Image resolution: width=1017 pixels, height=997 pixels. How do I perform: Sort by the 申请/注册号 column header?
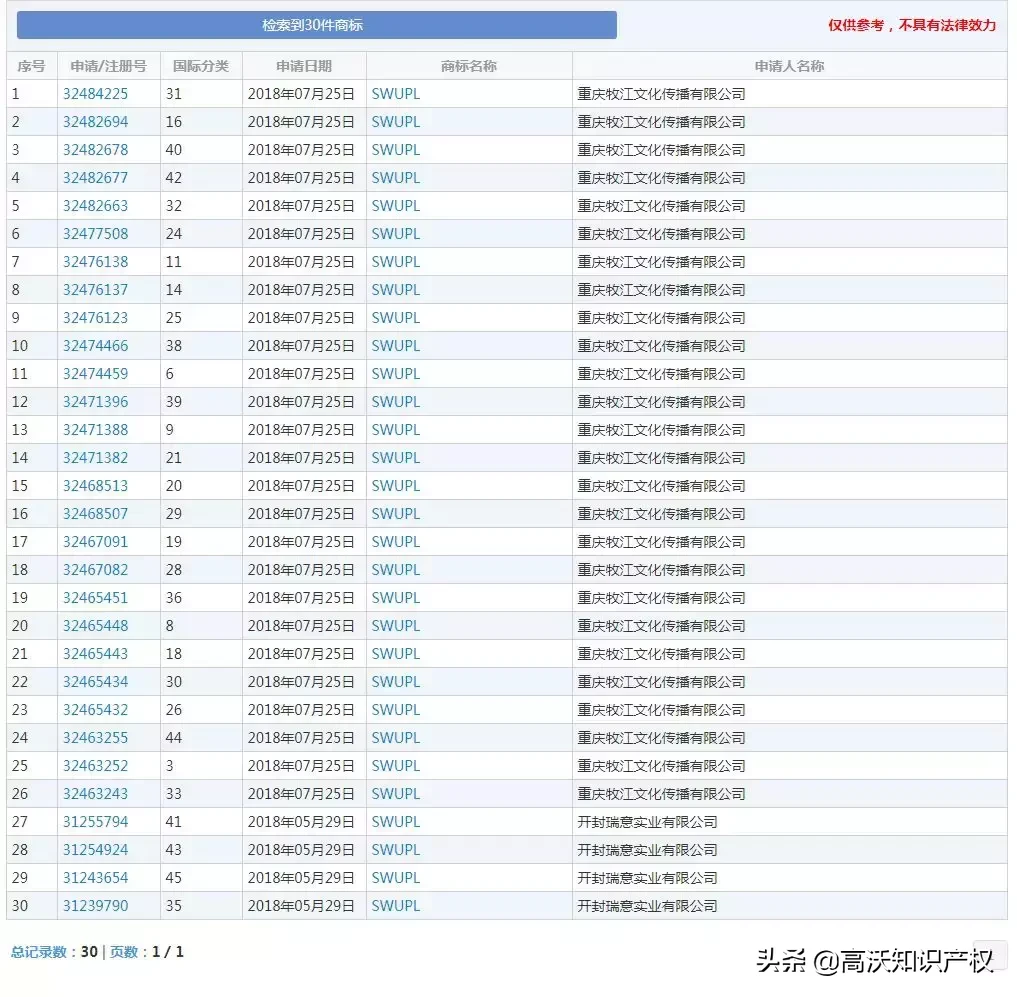110,65
